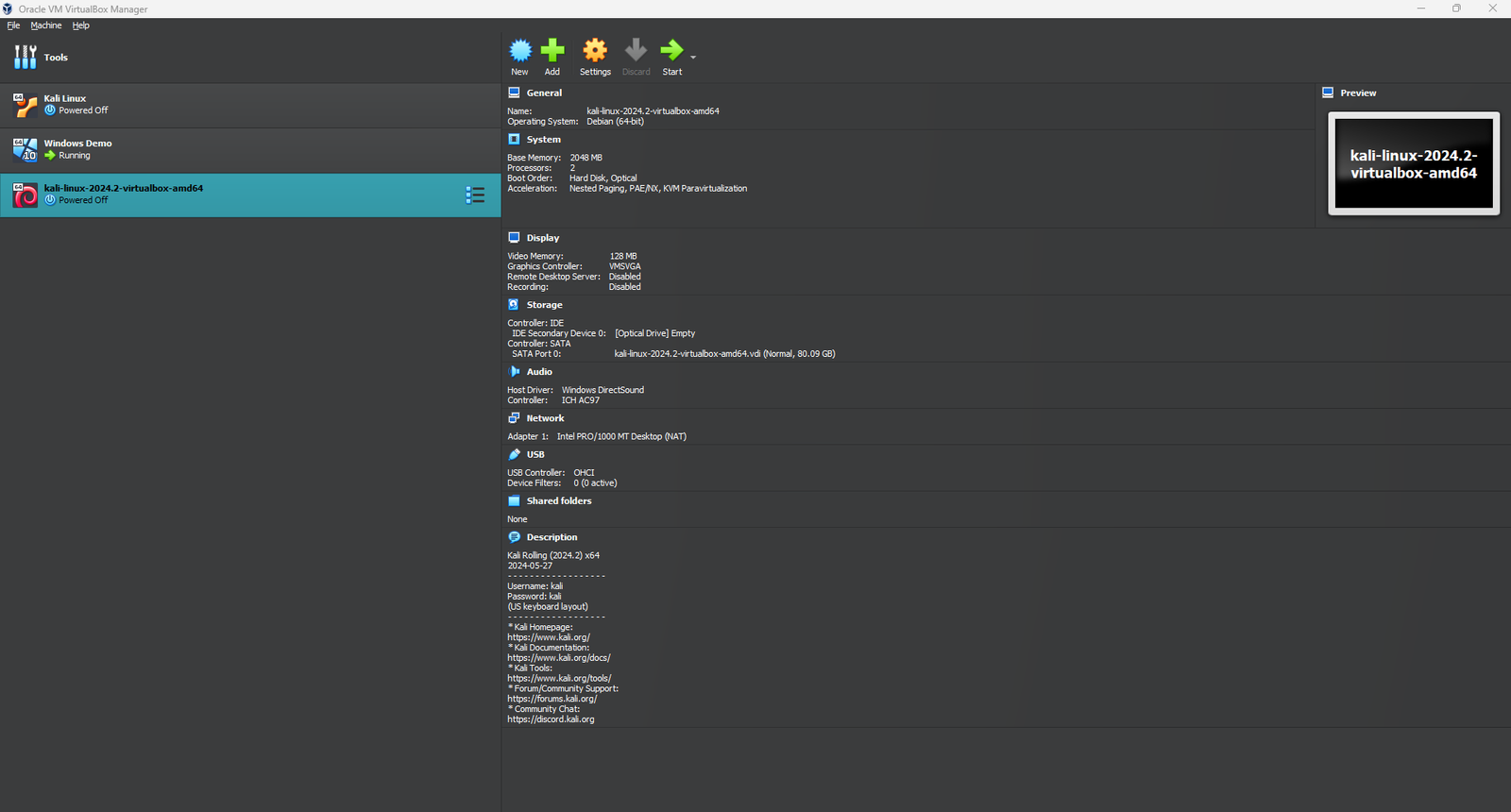Open the General settings heading link
Viewport: 1511px width, 812px height.
click(x=544, y=93)
